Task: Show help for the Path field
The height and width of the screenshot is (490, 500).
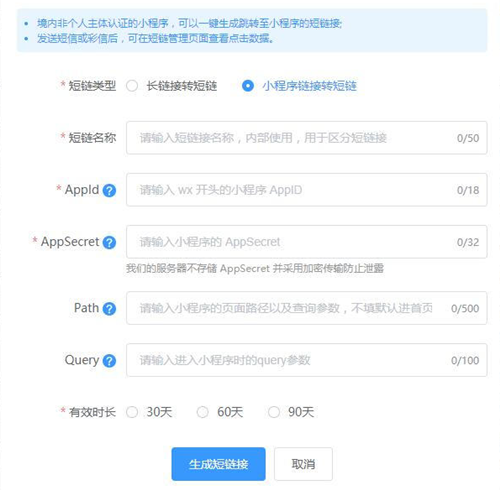Action: [109, 309]
